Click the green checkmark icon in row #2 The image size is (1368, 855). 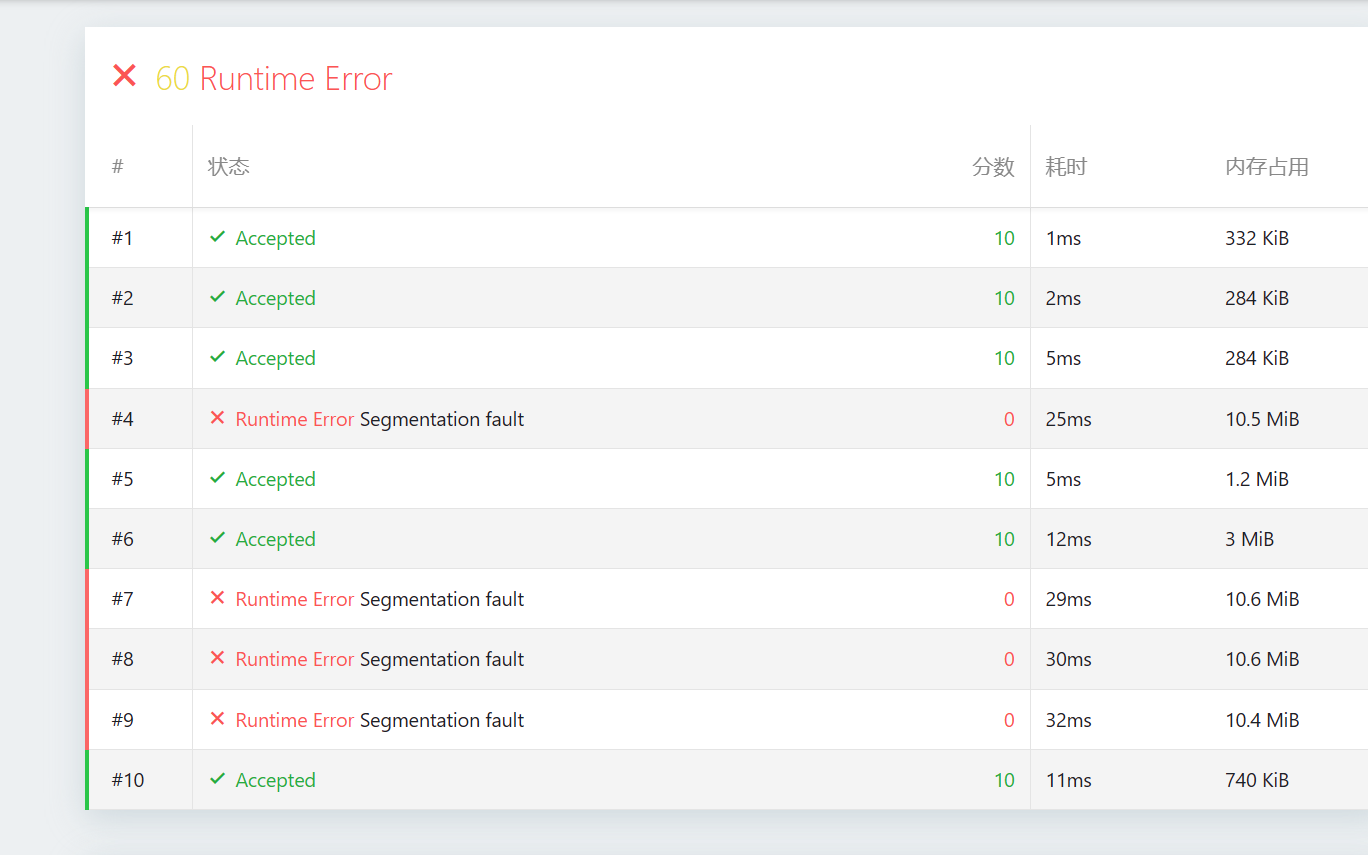(x=217, y=297)
